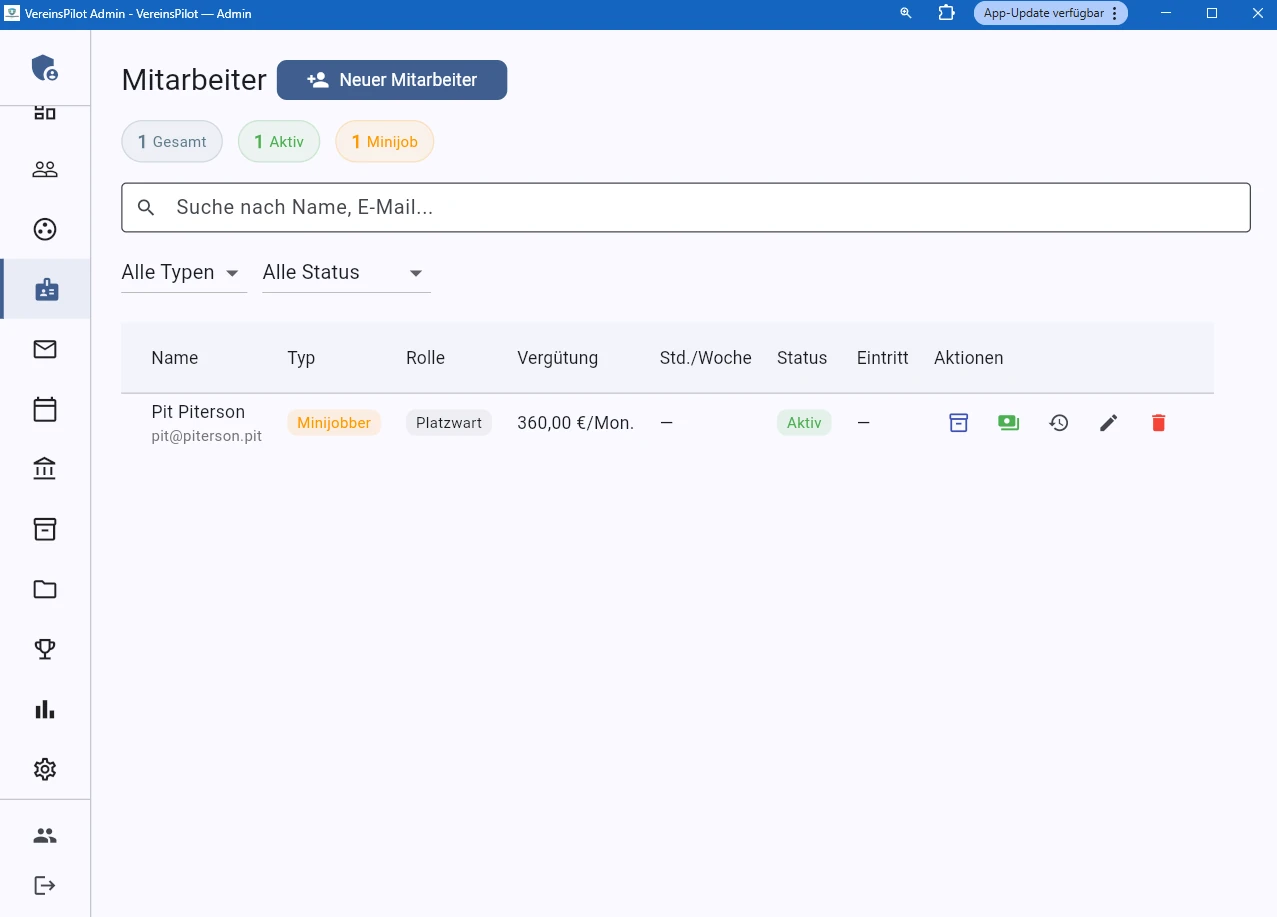Delete Pit Piterson using the red trash icon
This screenshot has width=1277, height=917.
click(1158, 423)
